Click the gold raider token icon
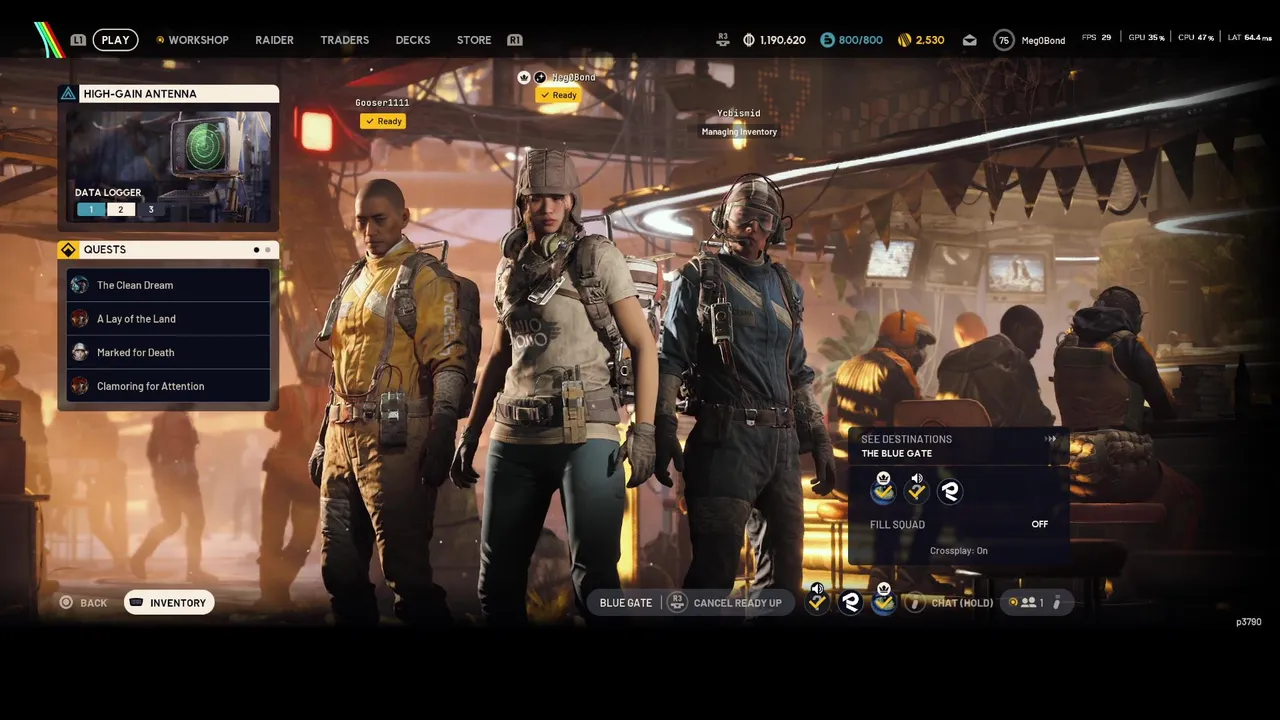The image size is (1280, 720). pos(904,40)
